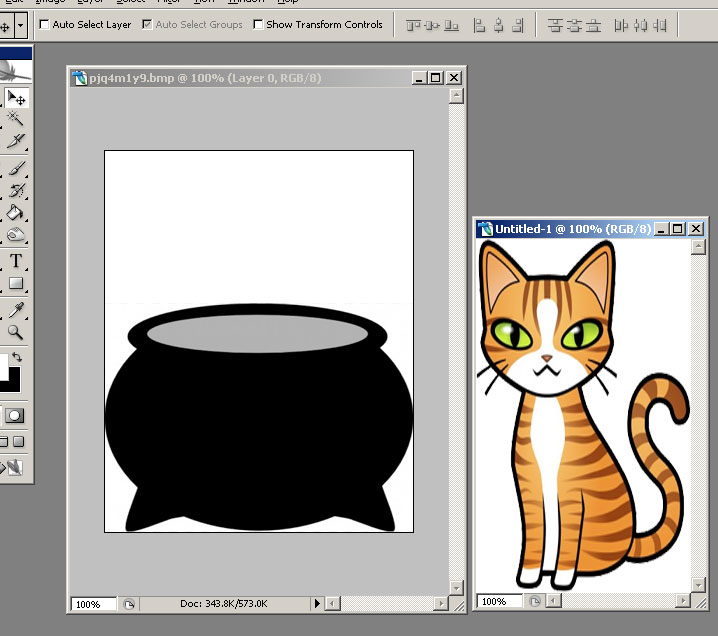Click the status icon beside zoom in pjq4m1y9.bmp
Image resolution: width=718 pixels, height=636 pixels.
(x=129, y=604)
